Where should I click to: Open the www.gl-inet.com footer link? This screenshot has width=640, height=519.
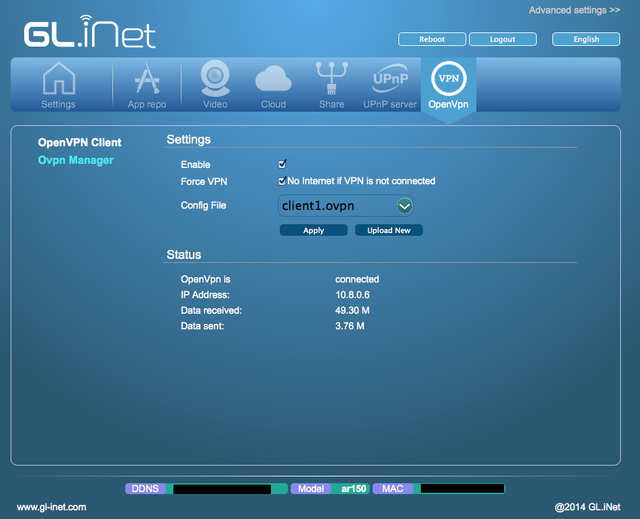point(51,507)
